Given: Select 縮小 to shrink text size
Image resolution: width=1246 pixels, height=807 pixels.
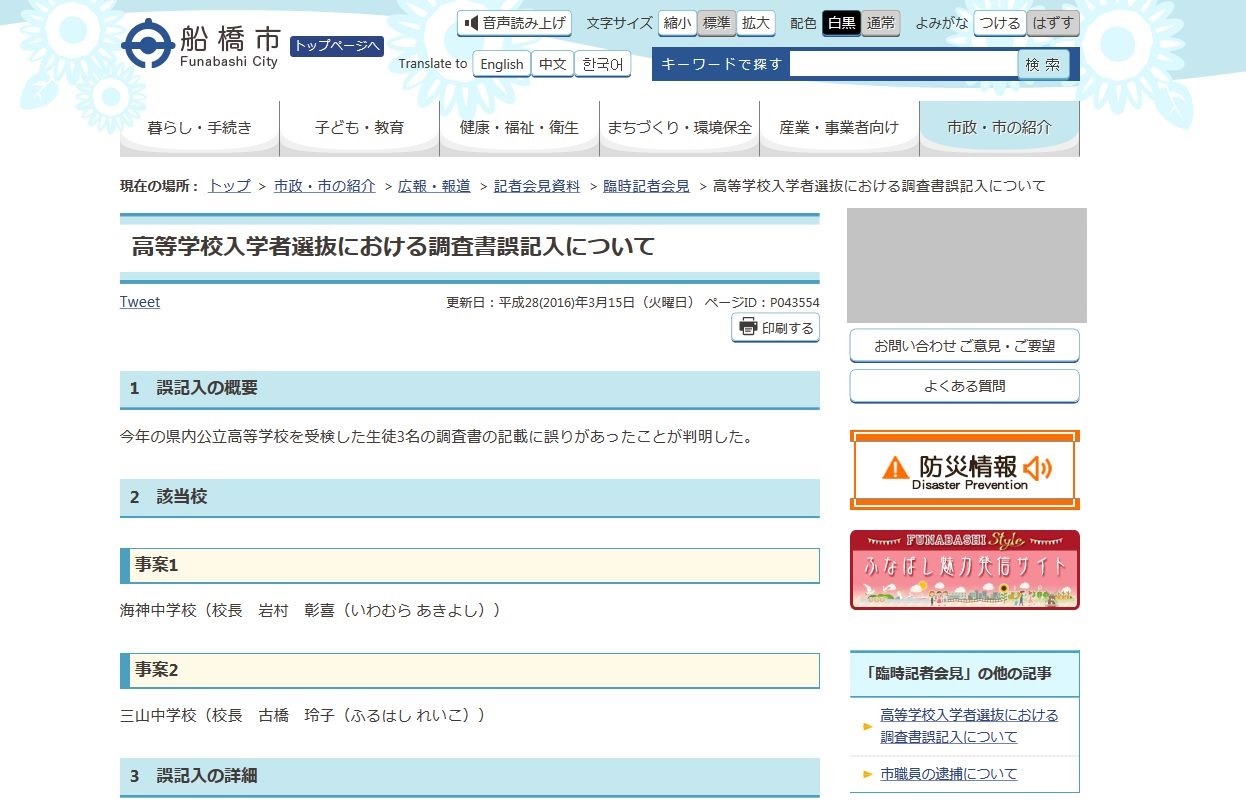Looking at the screenshot, I should click(x=678, y=23).
